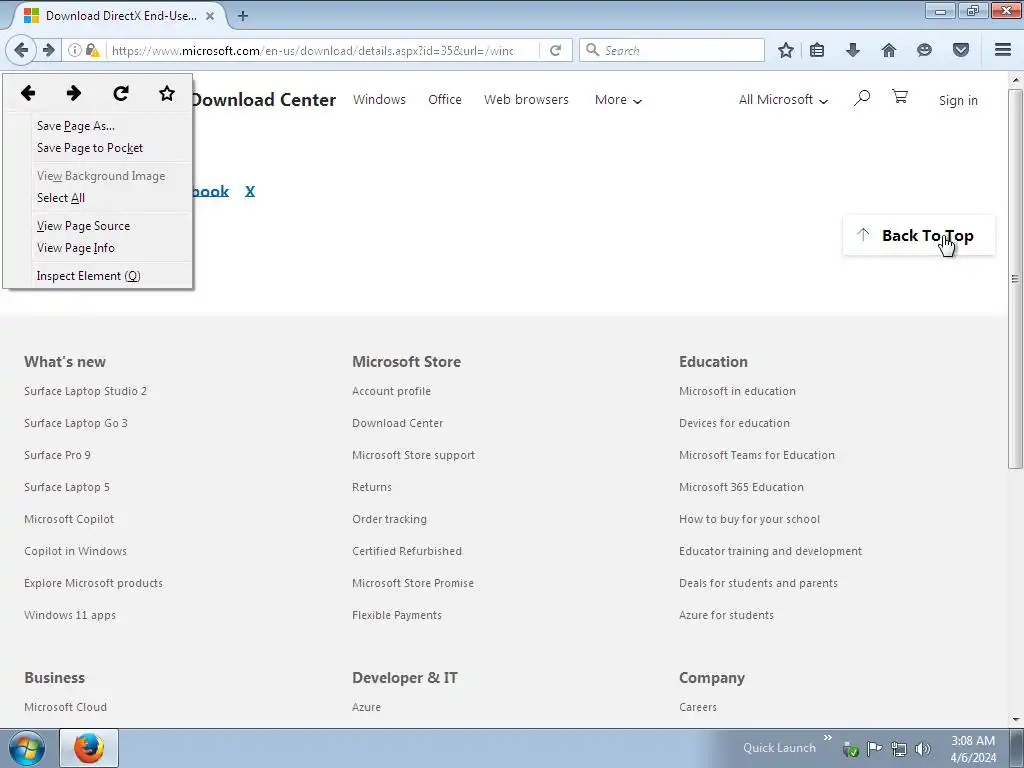Click the Download Center heading link
Image resolution: width=1024 pixels, height=768 pixels.
tap(264, 100)
